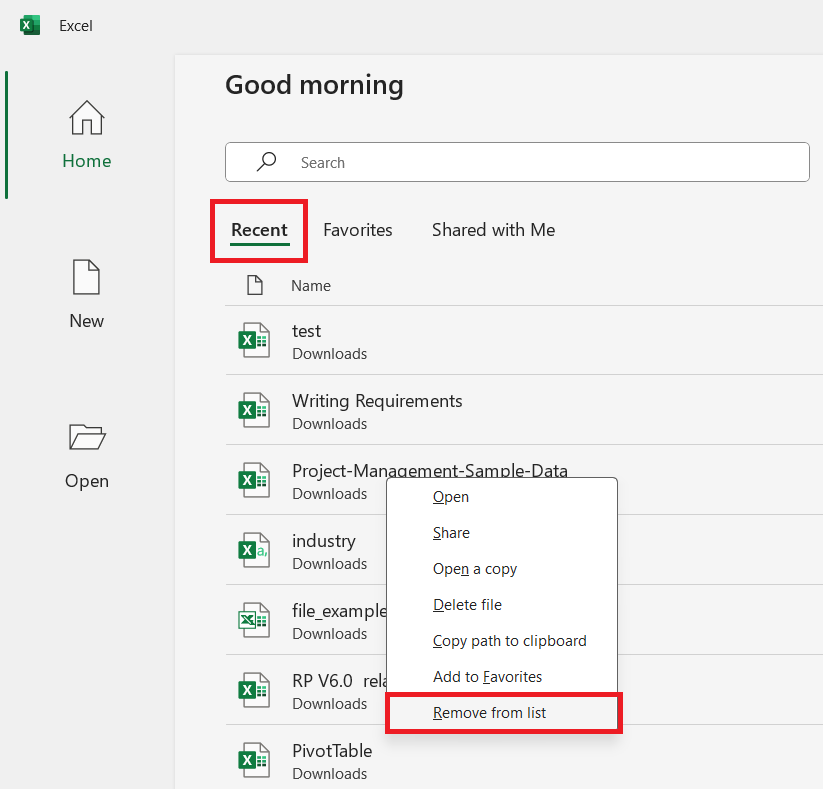The image size is (823, 789).
Task: Open the file_example file name
Action: coord(339,611)
